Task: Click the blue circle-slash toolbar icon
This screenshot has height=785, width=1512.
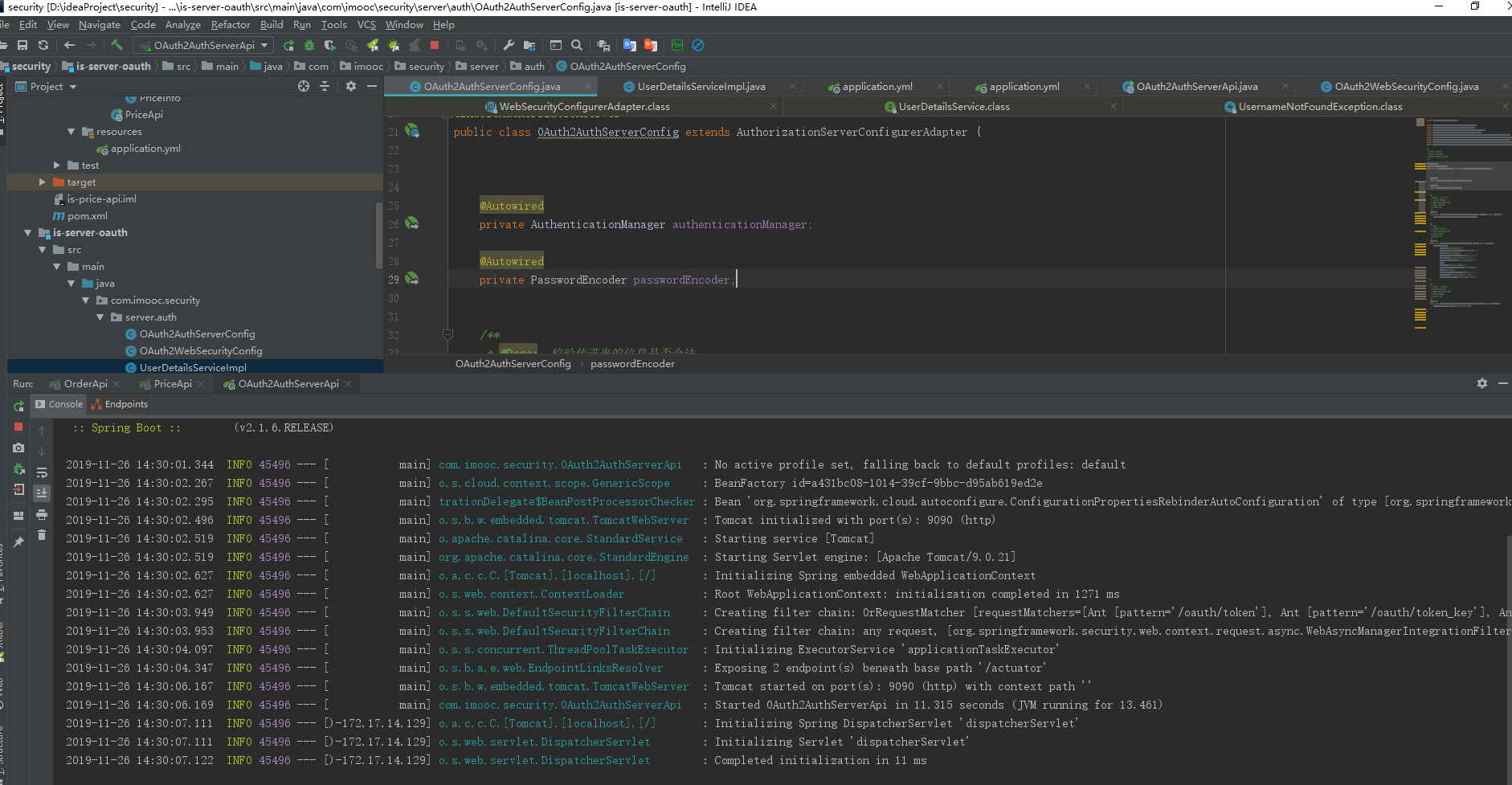Action: 698,45
